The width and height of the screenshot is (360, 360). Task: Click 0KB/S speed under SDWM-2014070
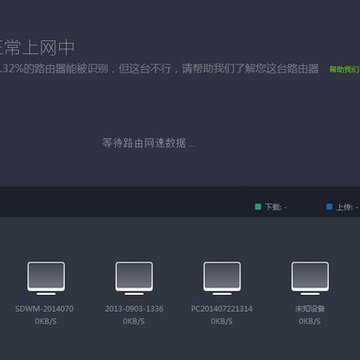click(x=45, y=321)
